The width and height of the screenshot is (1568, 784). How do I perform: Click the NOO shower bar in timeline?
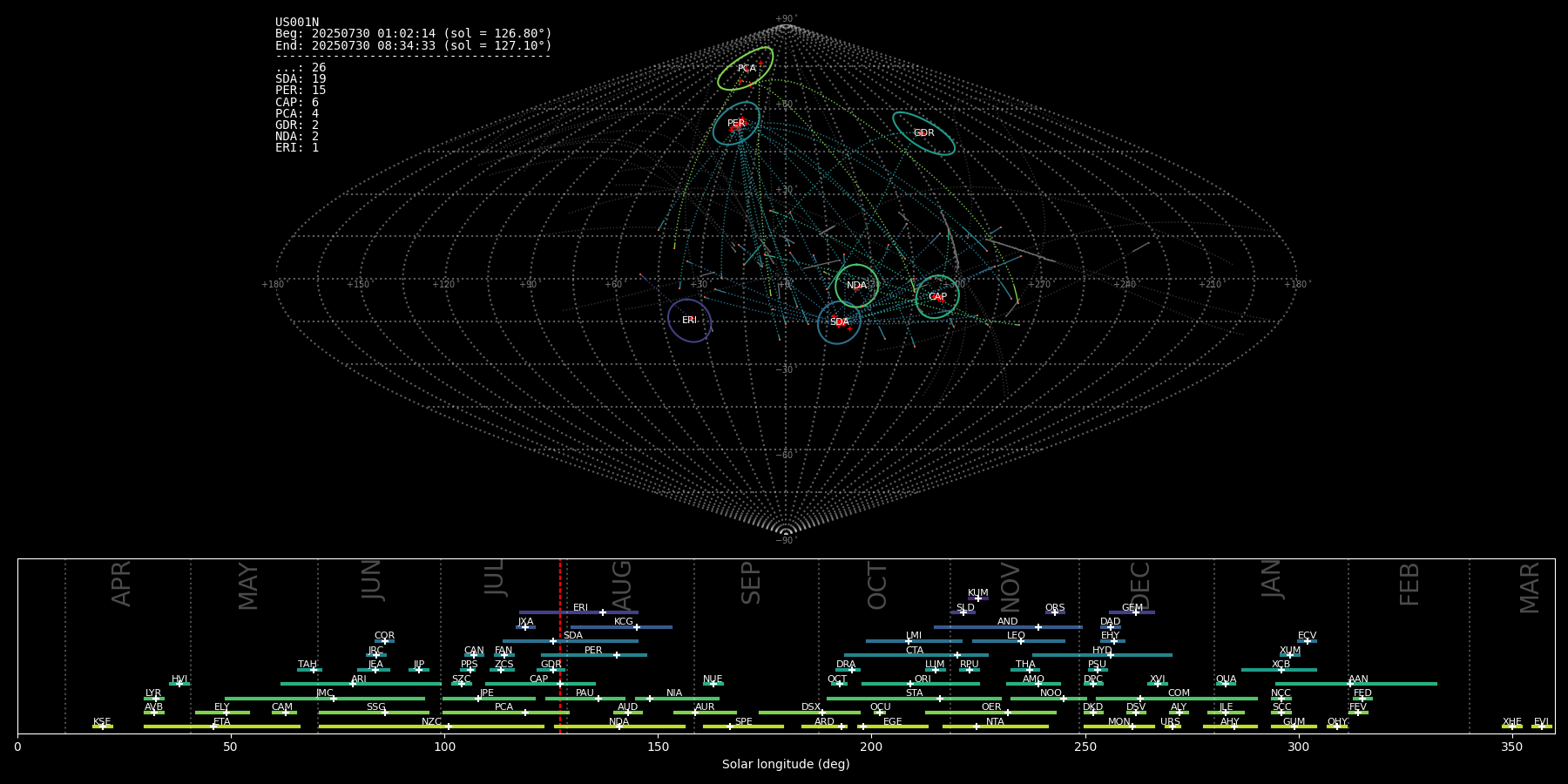pos(1049,698)
